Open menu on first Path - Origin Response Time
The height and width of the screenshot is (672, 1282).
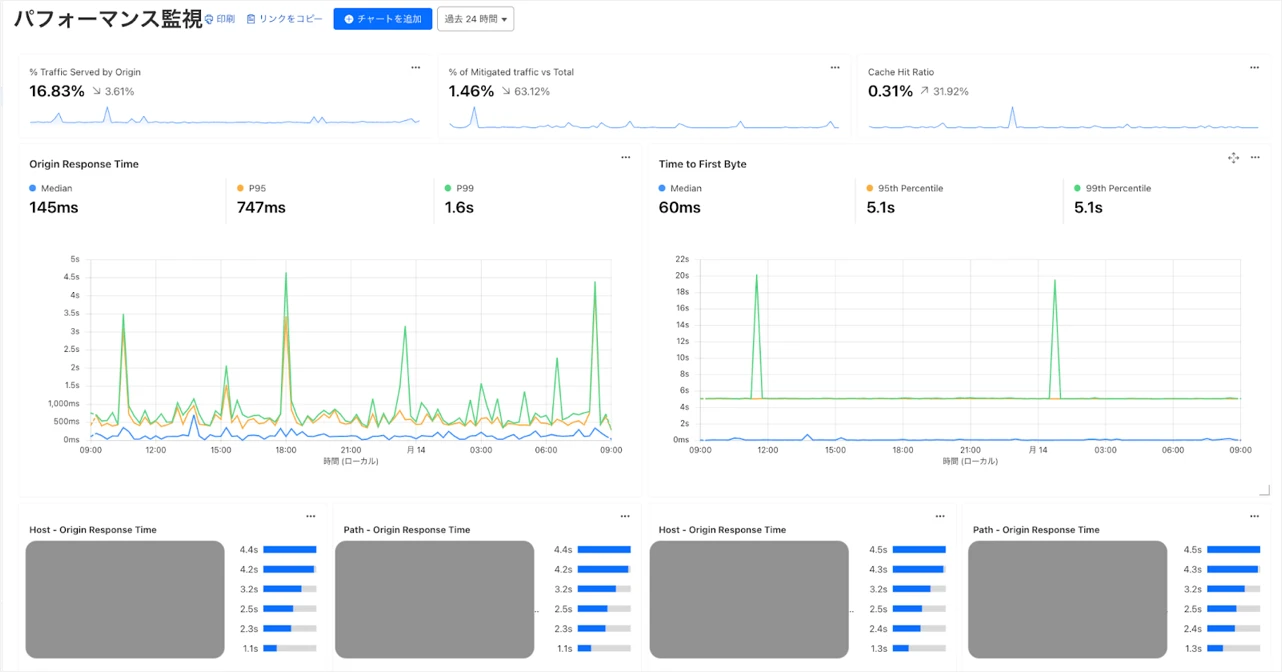pyautogui.click(x=625, y=516)
